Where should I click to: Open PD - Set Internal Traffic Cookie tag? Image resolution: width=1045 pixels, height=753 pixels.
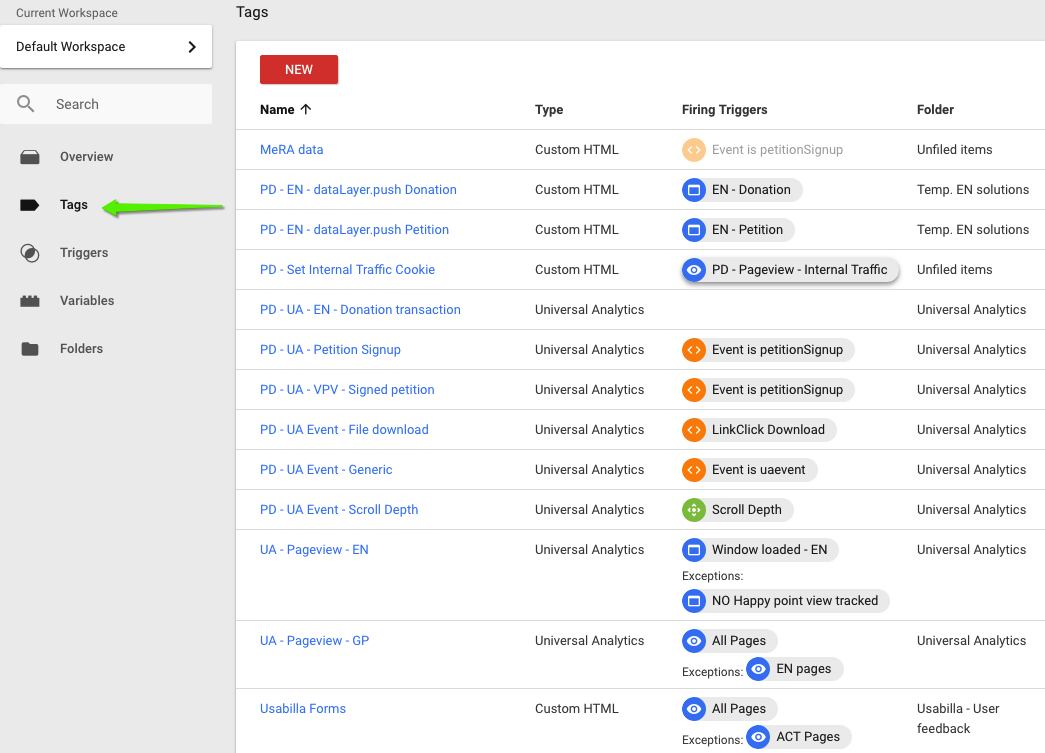click(x=347, y=270)
